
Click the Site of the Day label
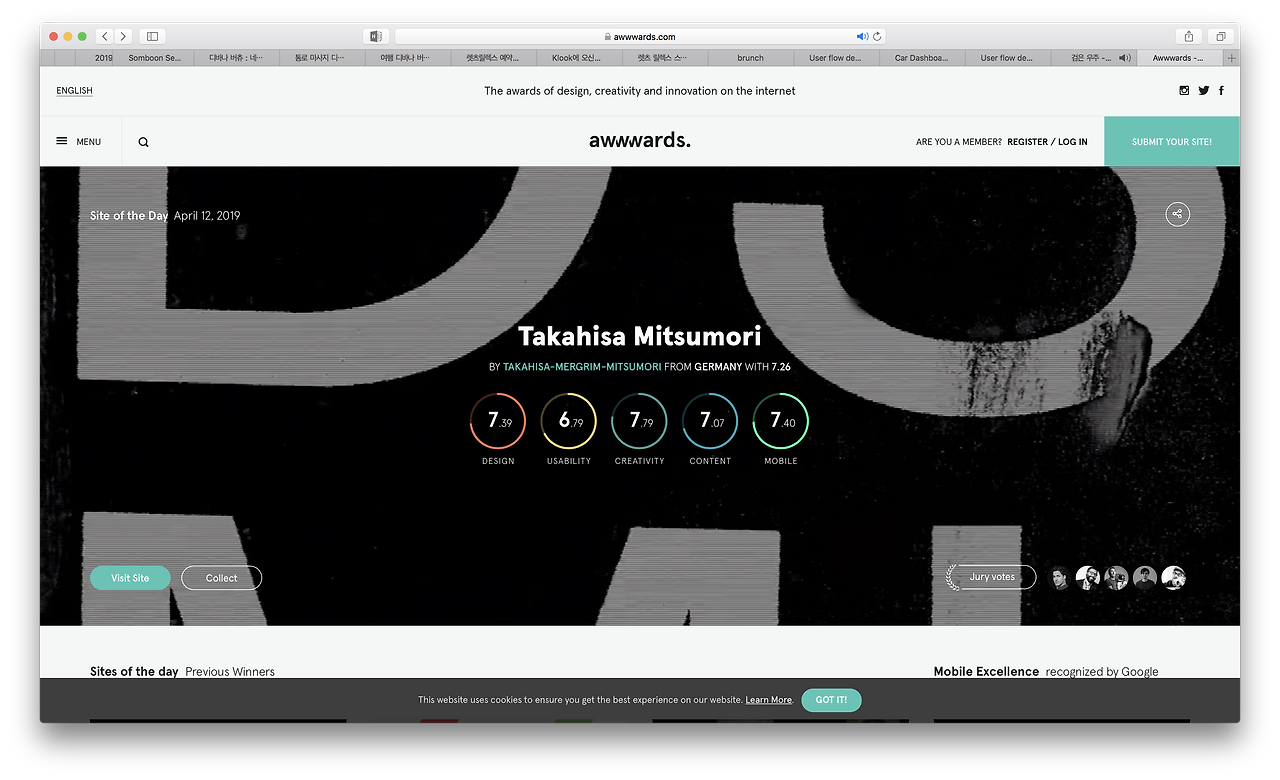pos(129,216)
